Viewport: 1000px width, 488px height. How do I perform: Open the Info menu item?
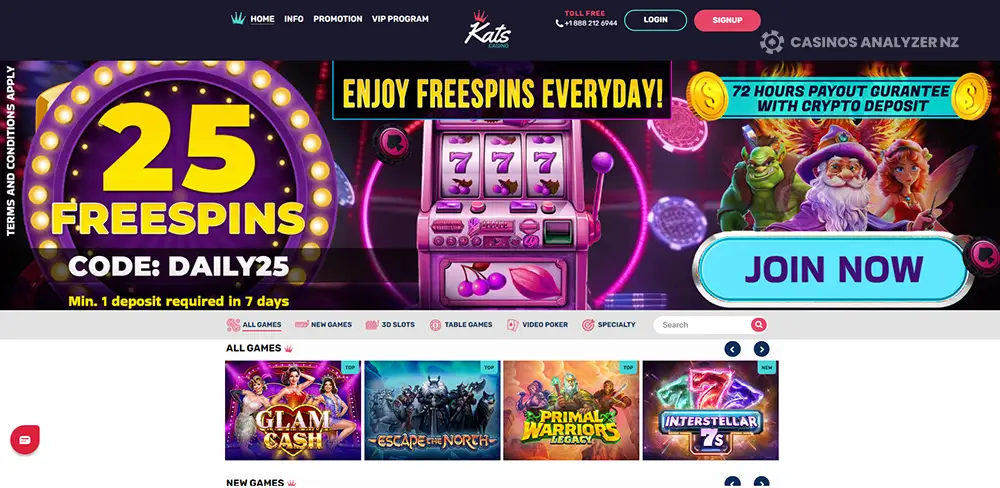tap(293, 19)
